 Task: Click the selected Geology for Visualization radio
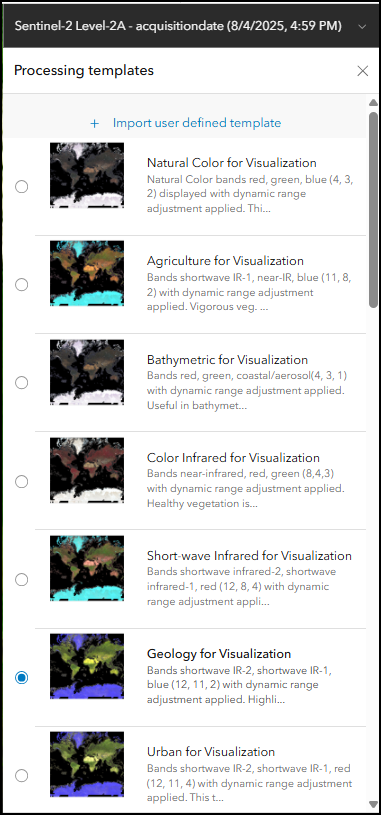[21, 678]
